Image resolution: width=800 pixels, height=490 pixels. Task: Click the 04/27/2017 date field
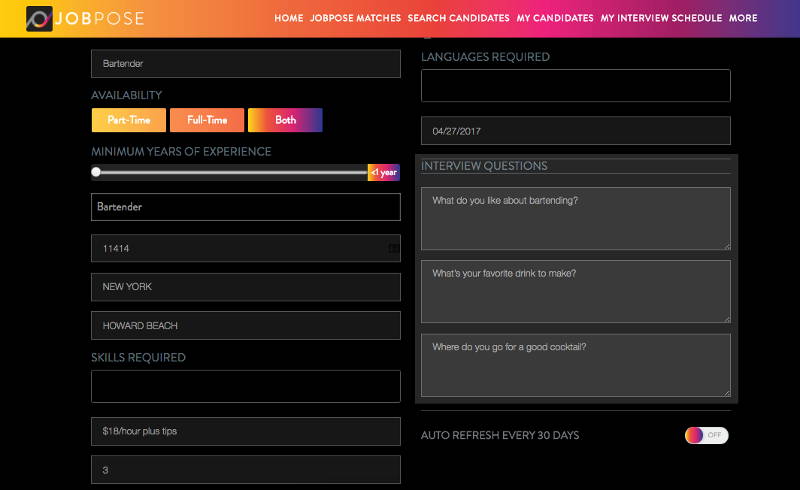(576, 131)
